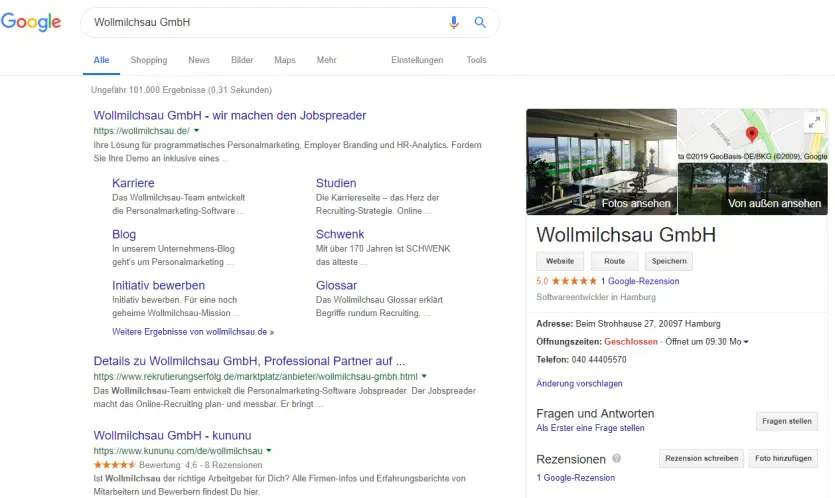Click the Google logo
Viewport: 835px width, 498px height.
click(31, 22)
